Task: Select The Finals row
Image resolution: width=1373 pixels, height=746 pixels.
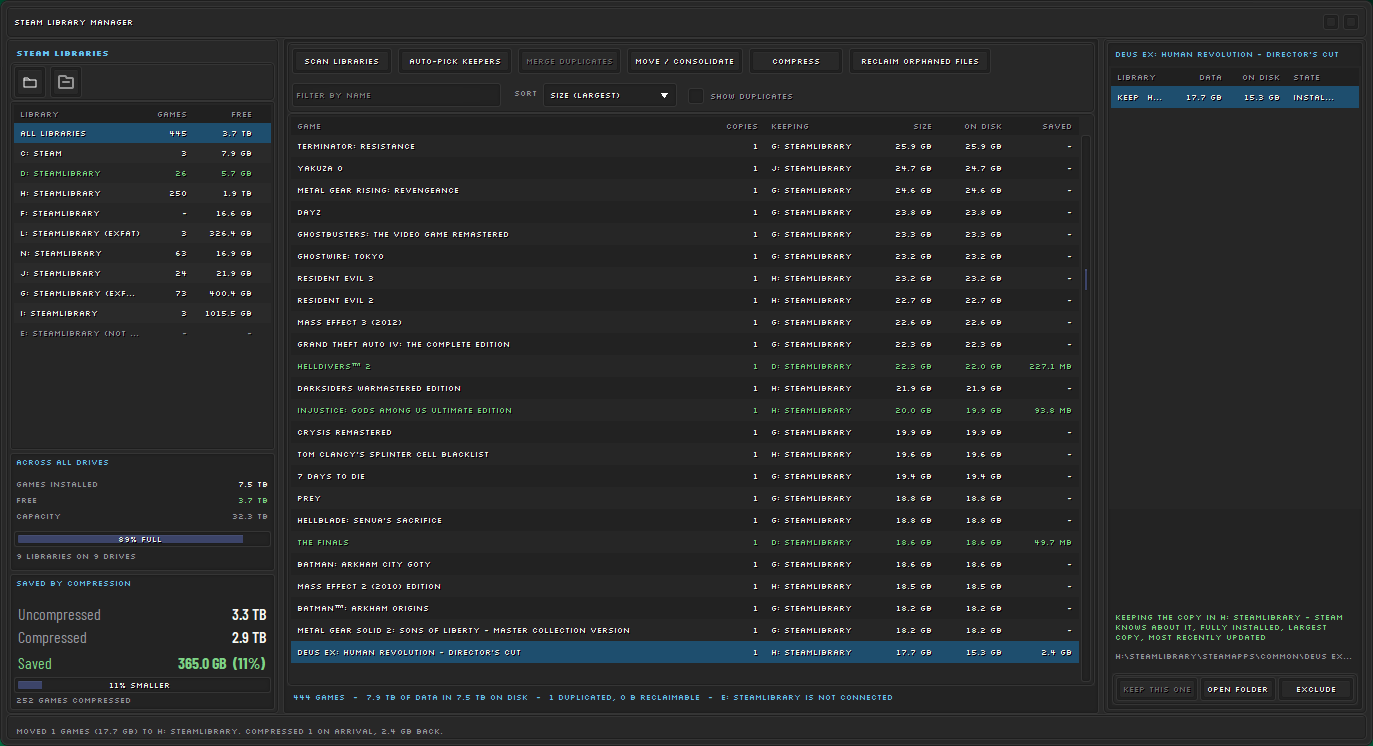Action: tap(685, 542)
